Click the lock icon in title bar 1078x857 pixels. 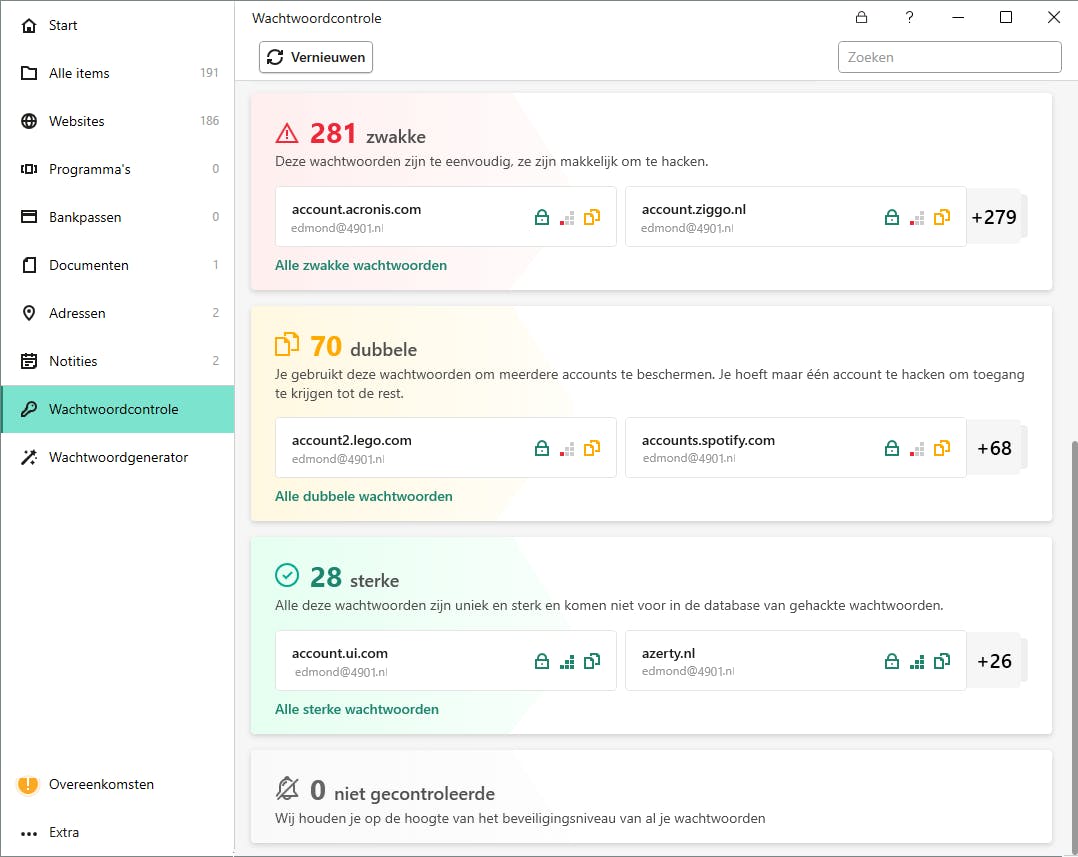tap(861, 17)
